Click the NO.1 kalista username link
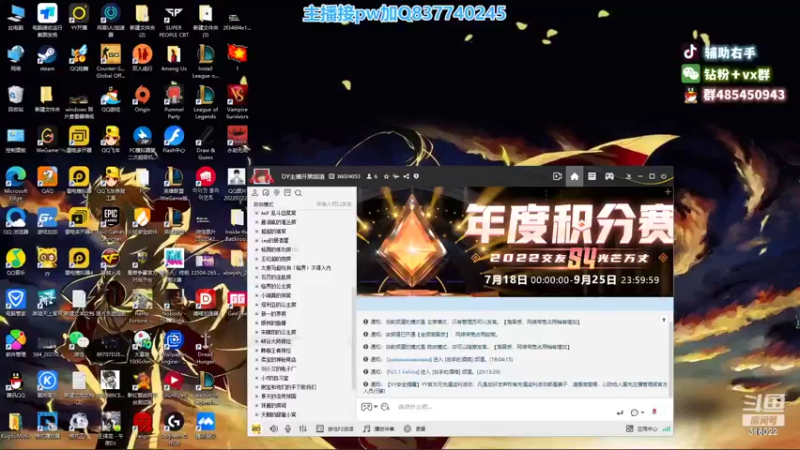Screen dimensions: 800x450 tap(403, 372)
